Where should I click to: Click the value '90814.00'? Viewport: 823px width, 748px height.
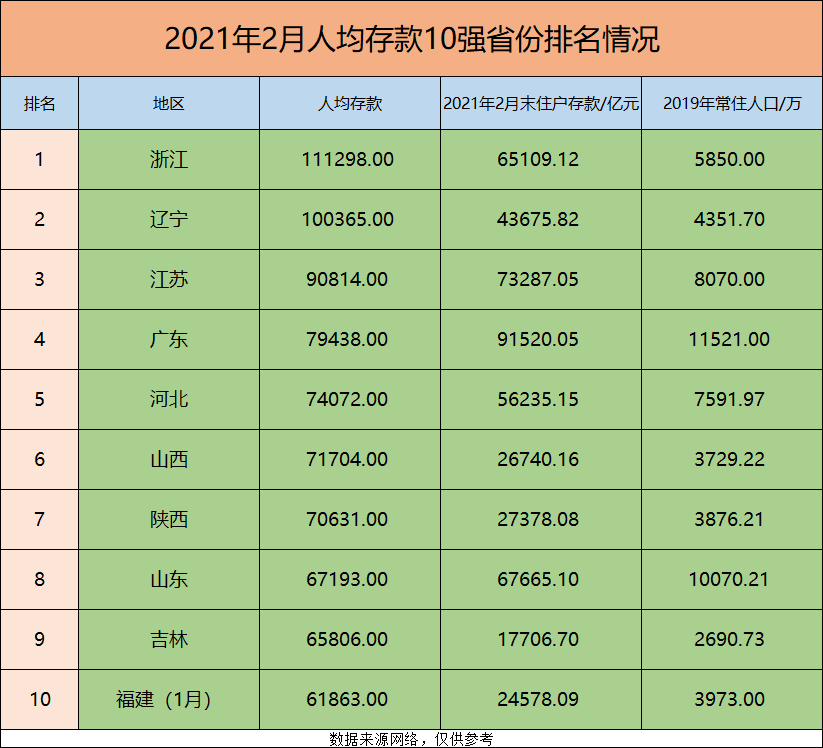(347, 279)
